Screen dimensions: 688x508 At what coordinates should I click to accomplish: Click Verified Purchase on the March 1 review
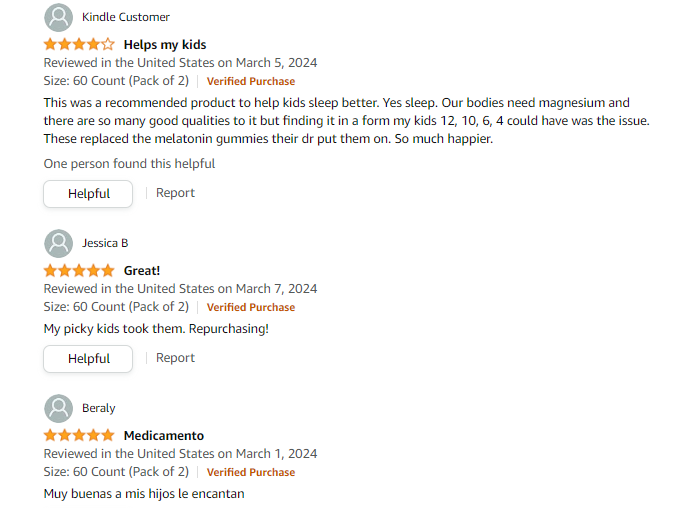[x=251, y=472]
